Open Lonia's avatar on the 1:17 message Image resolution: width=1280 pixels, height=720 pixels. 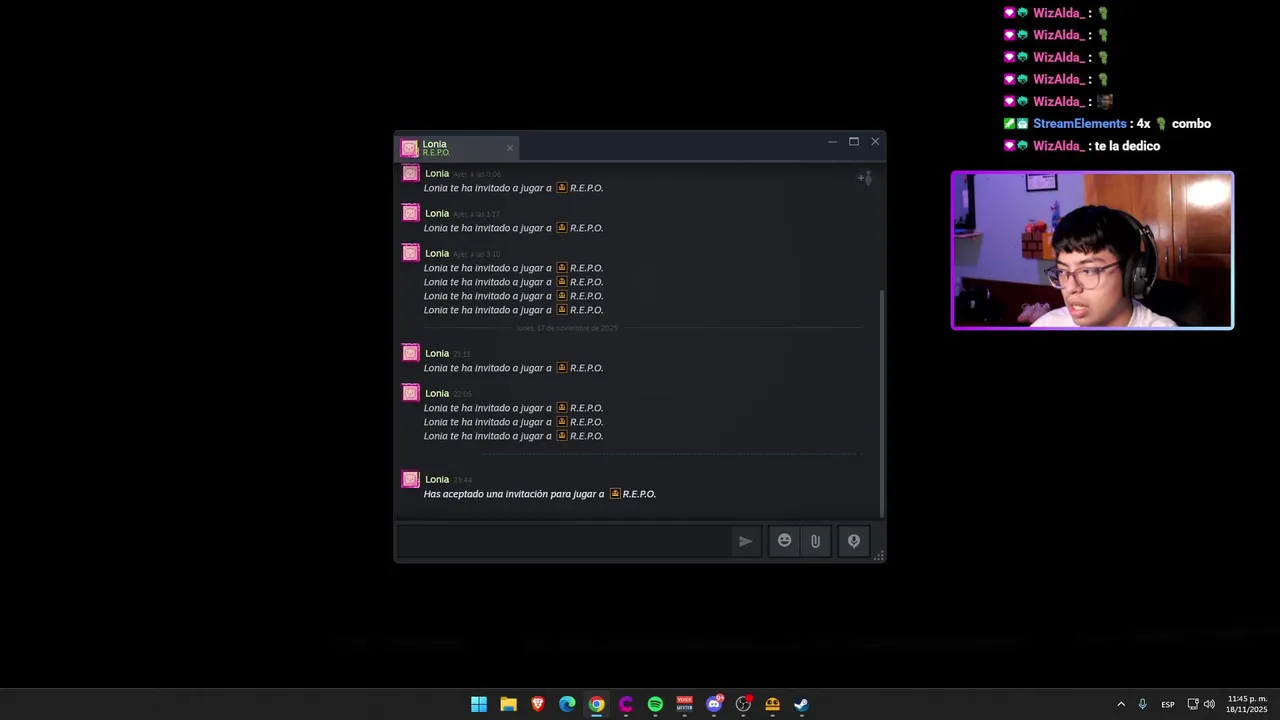410,212
